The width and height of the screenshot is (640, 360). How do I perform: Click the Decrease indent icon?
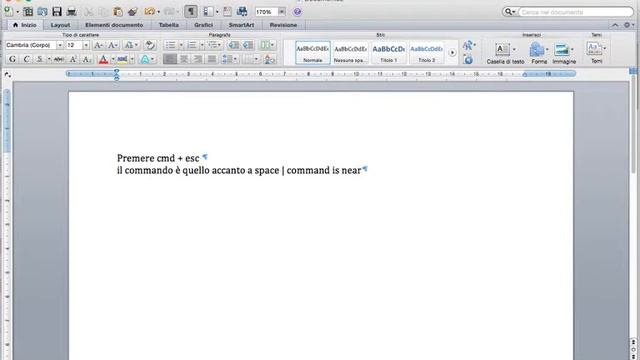pos(233,45)
